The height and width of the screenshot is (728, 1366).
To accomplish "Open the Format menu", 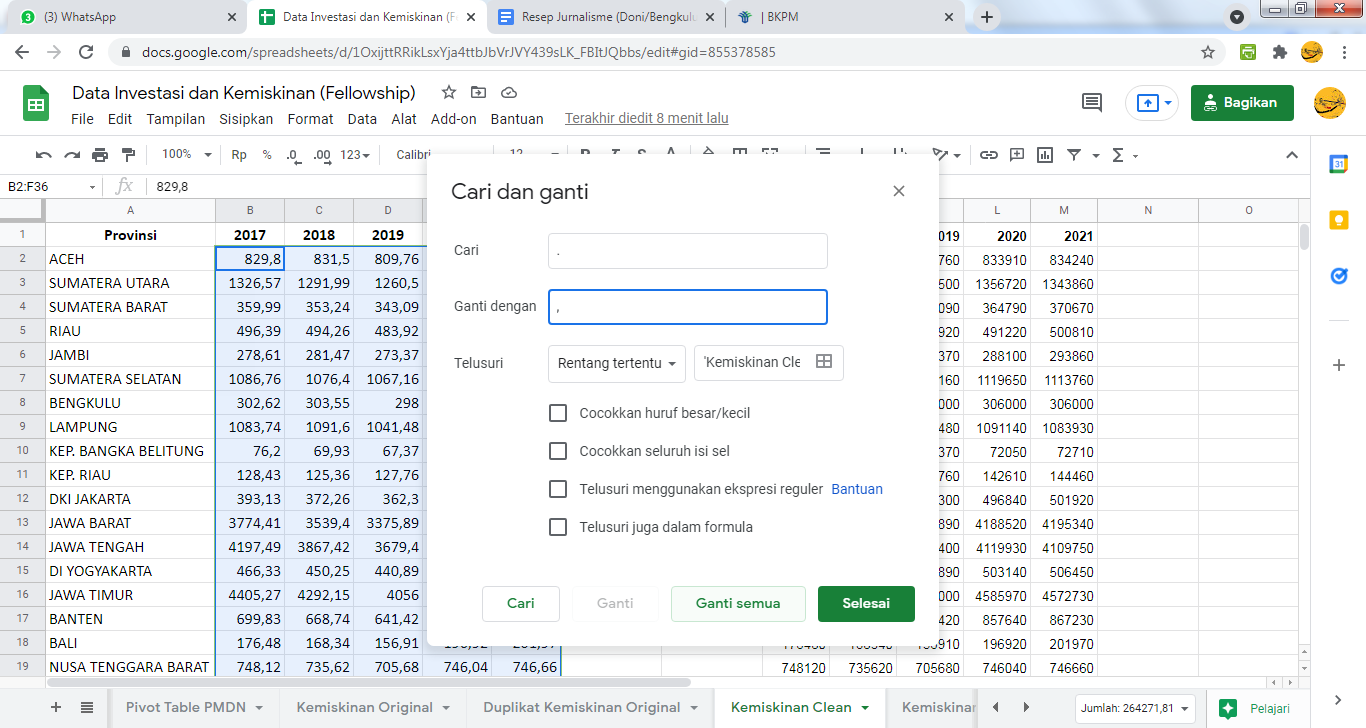I will coord(310,119).
